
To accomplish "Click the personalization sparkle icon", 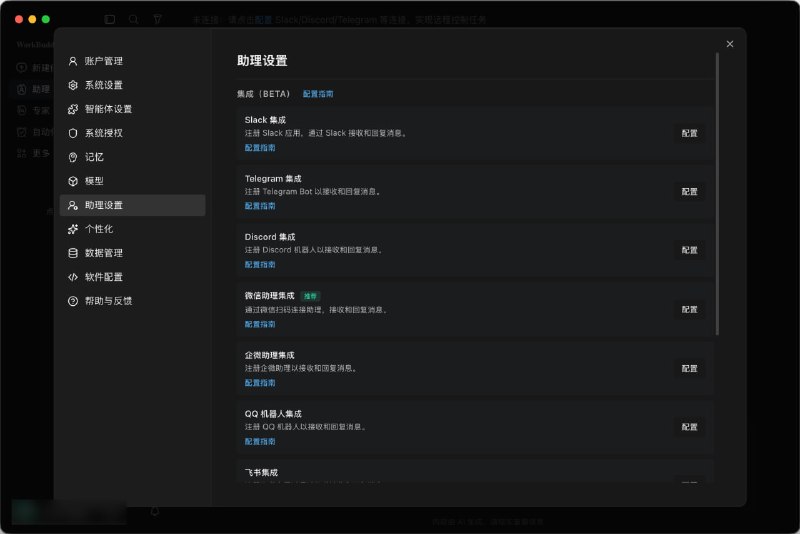I will (73, 229).
